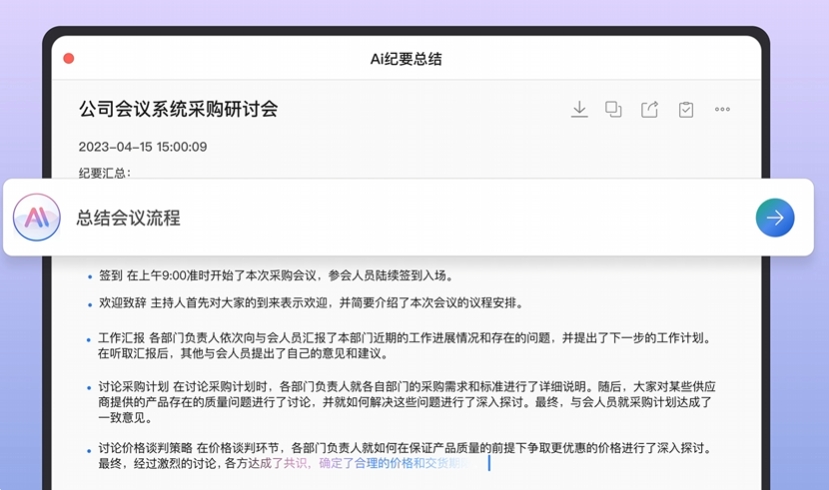Click the round AI logo icon
This screenshot has width=829, height=490.
click(x=36, y=217)
